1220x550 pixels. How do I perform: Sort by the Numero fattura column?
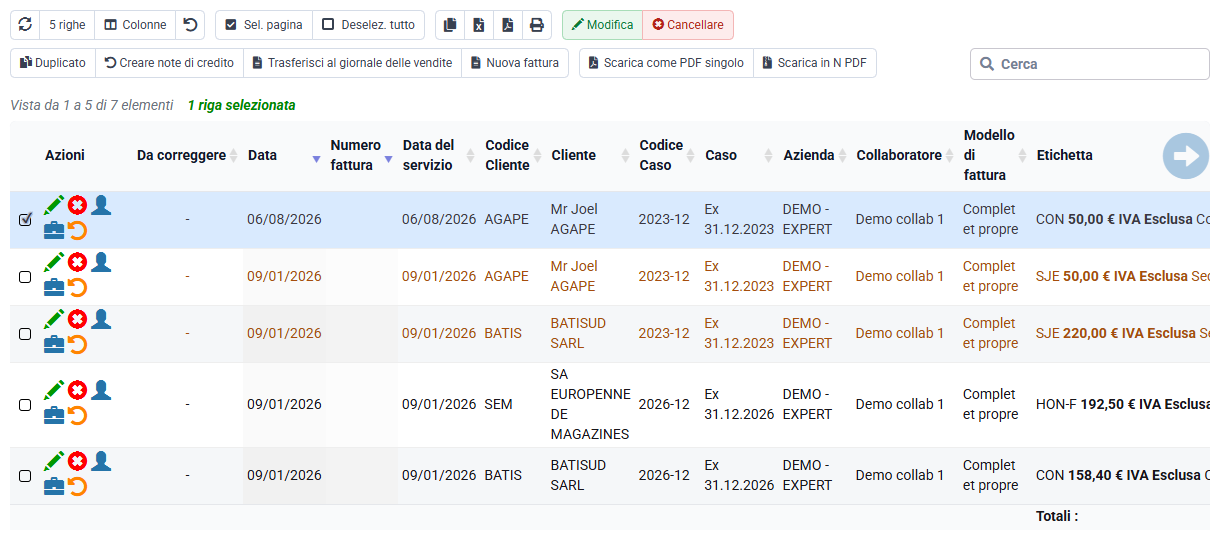pos(361,156)
